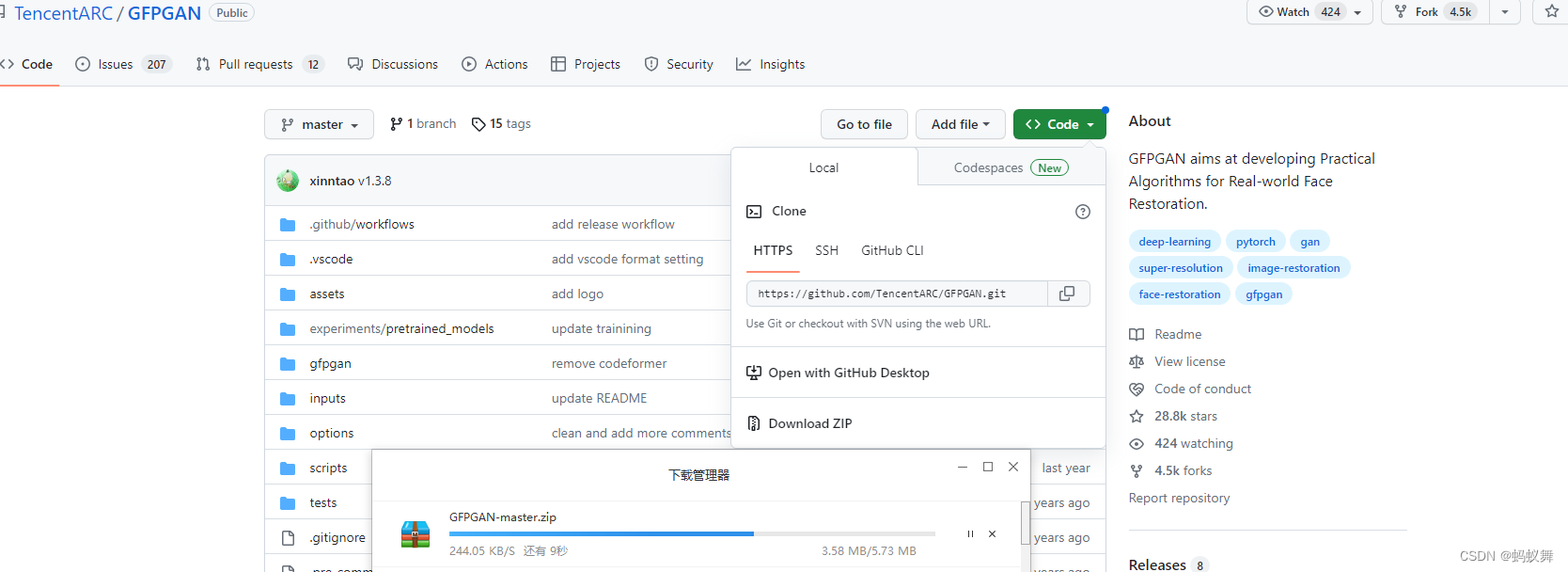This screenshot has height=572, width=1568.
Task: Click the terminal icon beside Clone
Action: point(754,212)
